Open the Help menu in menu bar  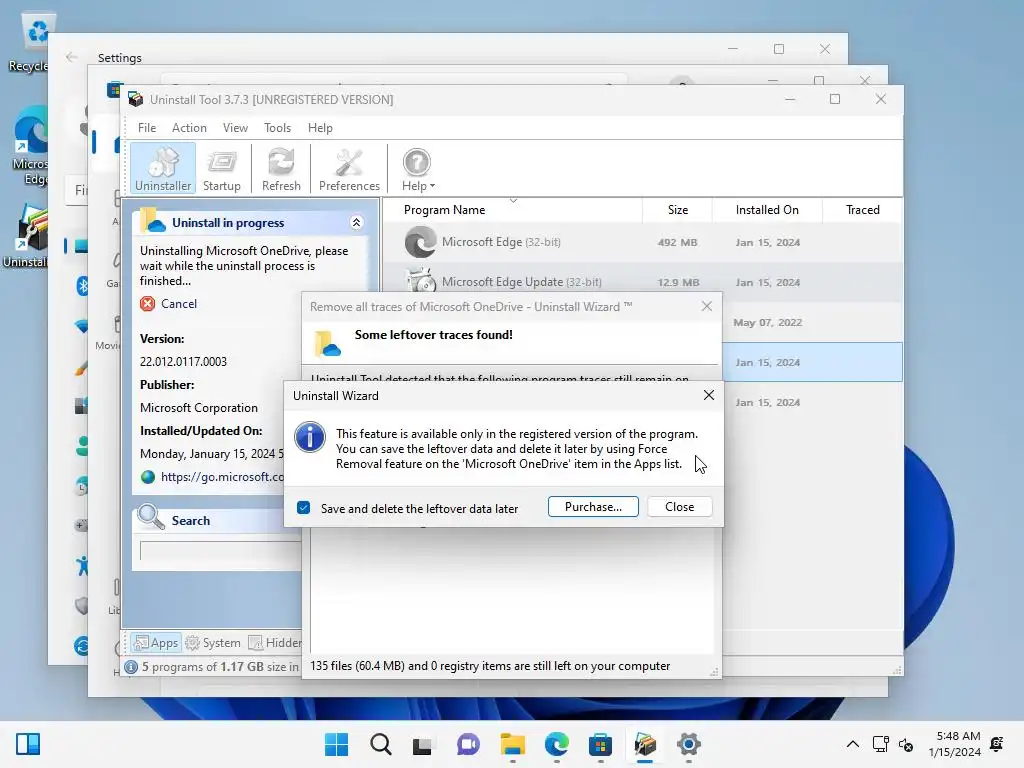[320, 128]
